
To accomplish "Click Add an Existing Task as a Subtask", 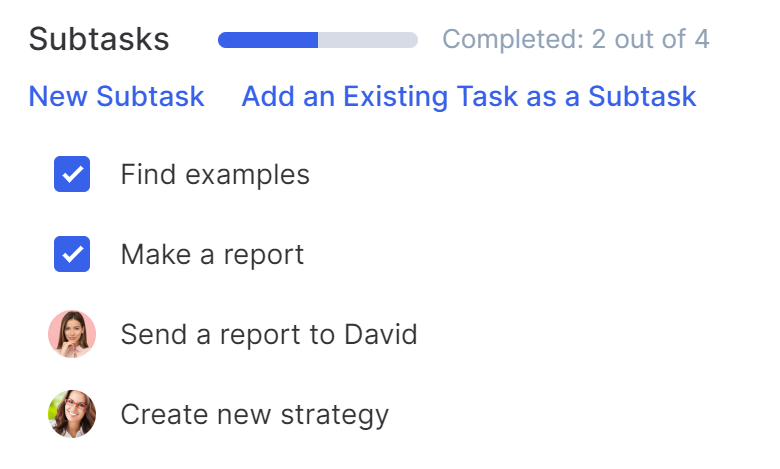I will pyautogui.click(x=469, y=96).
